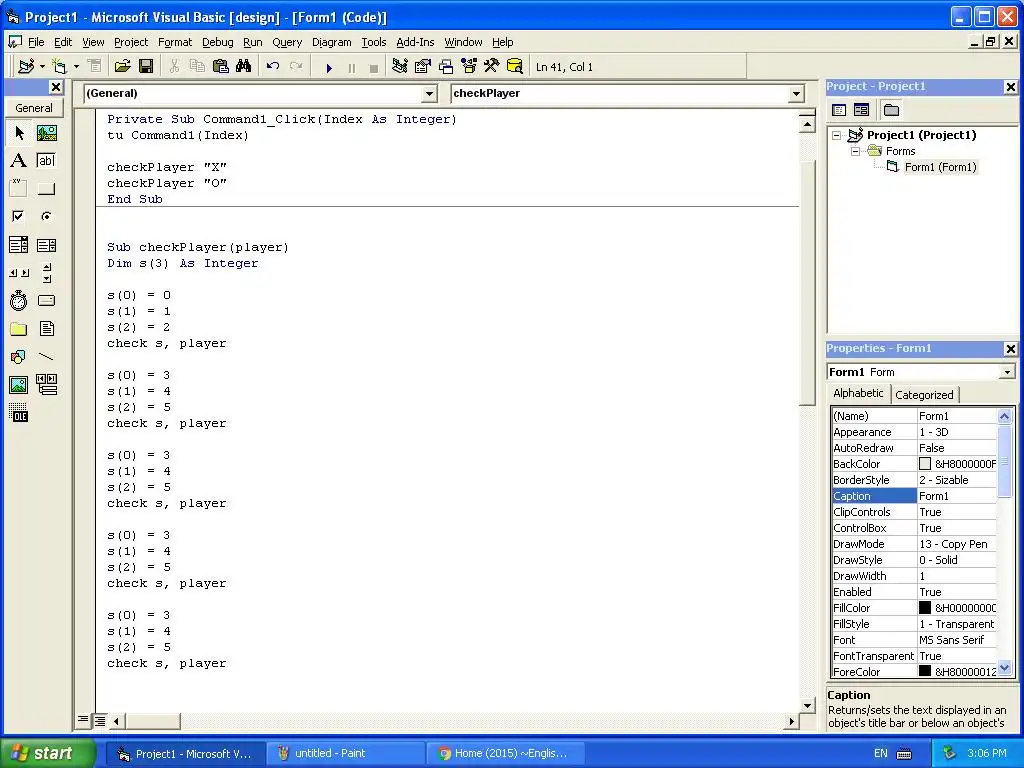This screenshot has height=768, width=1024.
Task: Click the Undo toolbar icon
Action: coord(273,67)
